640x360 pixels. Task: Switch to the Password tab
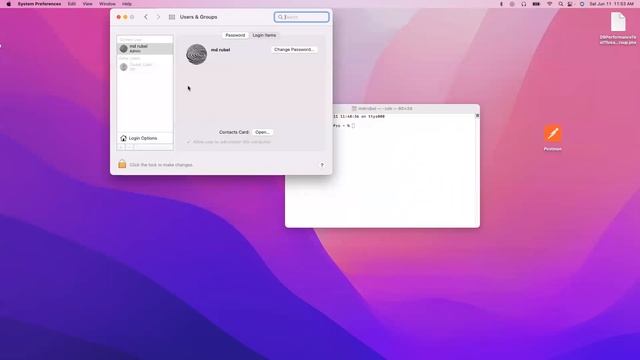[x=235, y=35]
